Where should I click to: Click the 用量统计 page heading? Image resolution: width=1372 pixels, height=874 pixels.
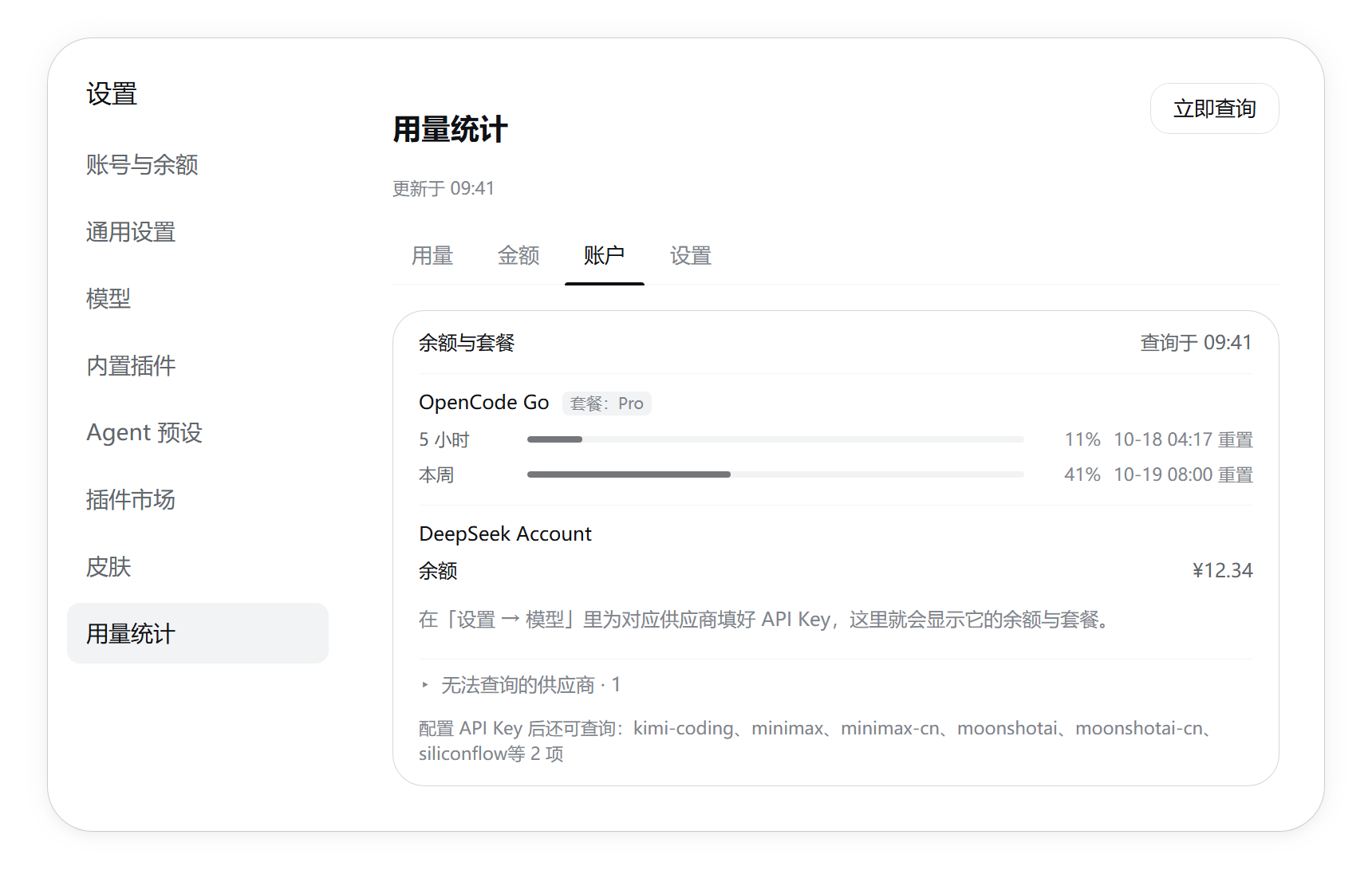coord(450,129)
